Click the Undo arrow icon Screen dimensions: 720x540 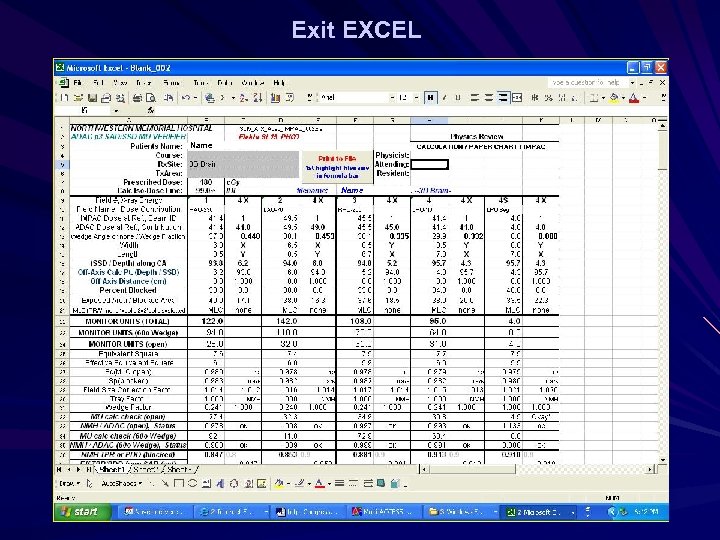point(186,98)
